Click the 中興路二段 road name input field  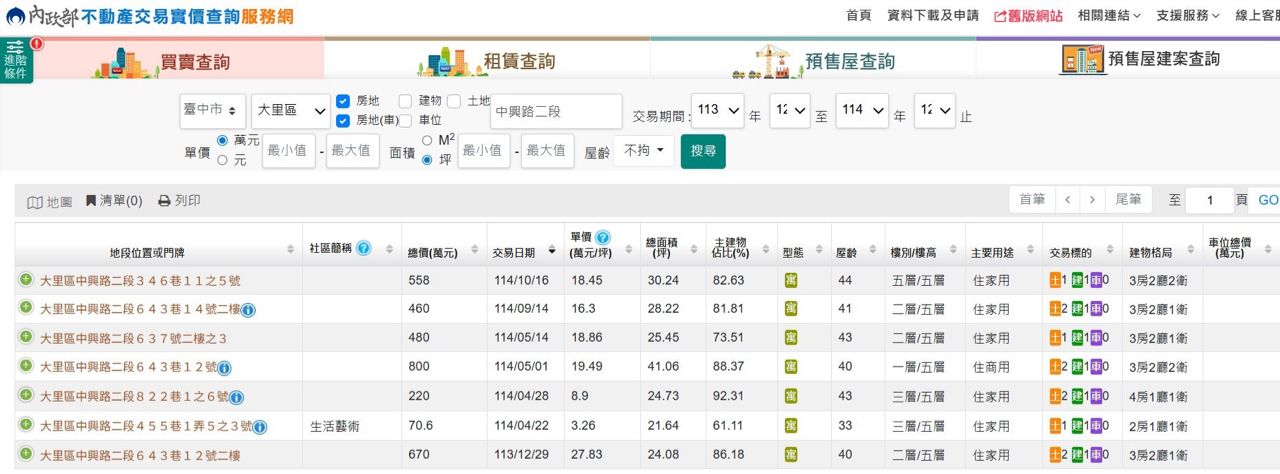click(x=556, y=112)
